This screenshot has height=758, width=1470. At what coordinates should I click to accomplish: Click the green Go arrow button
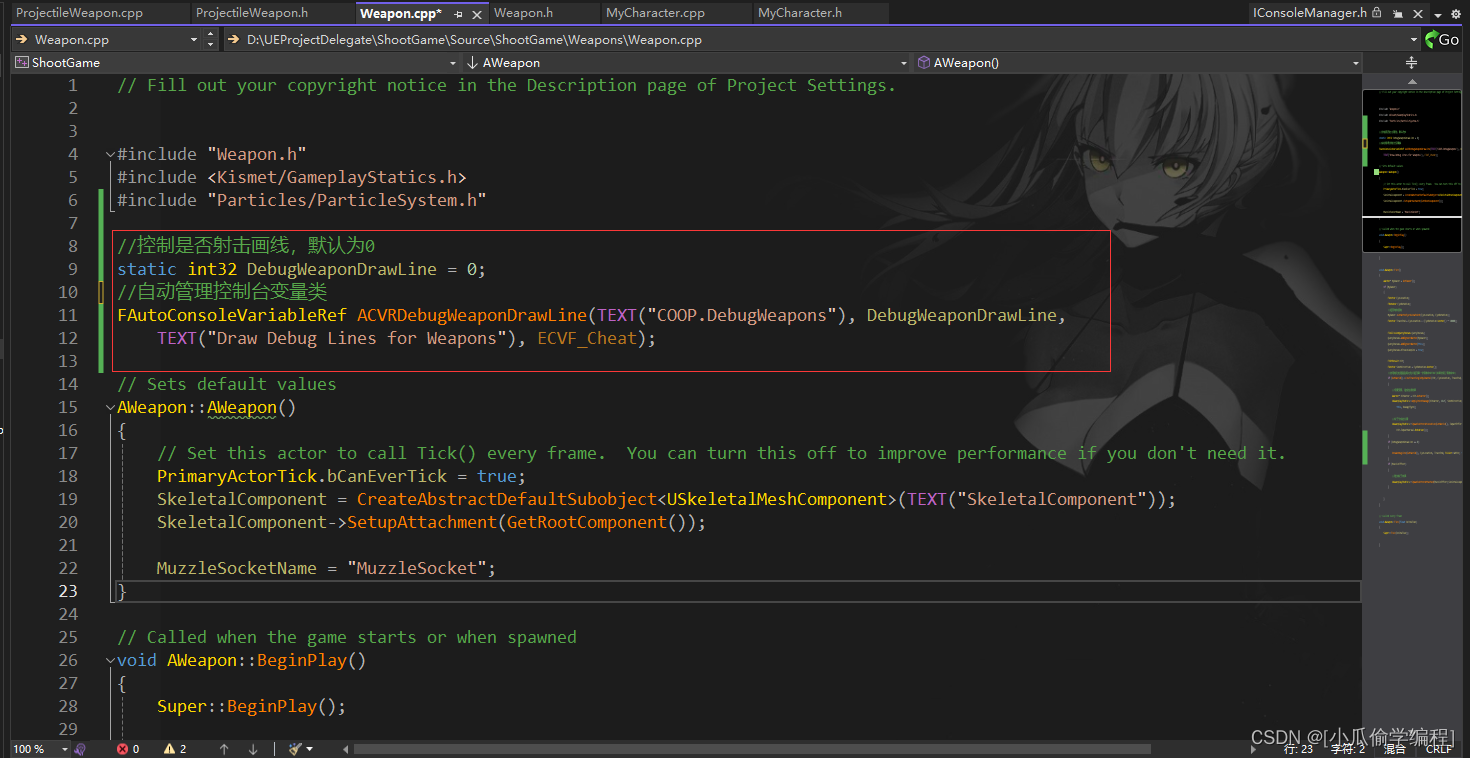[1442, 39]
